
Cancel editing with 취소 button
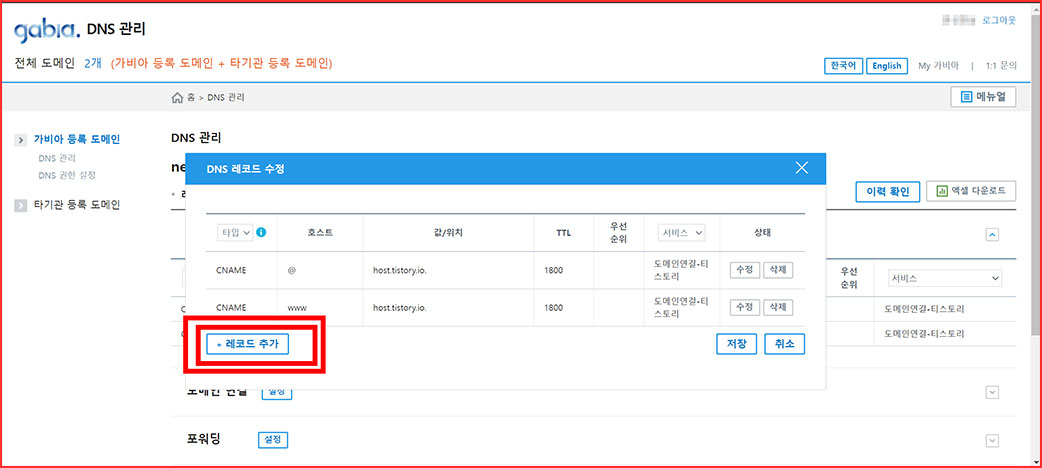[x=785, y=344]
